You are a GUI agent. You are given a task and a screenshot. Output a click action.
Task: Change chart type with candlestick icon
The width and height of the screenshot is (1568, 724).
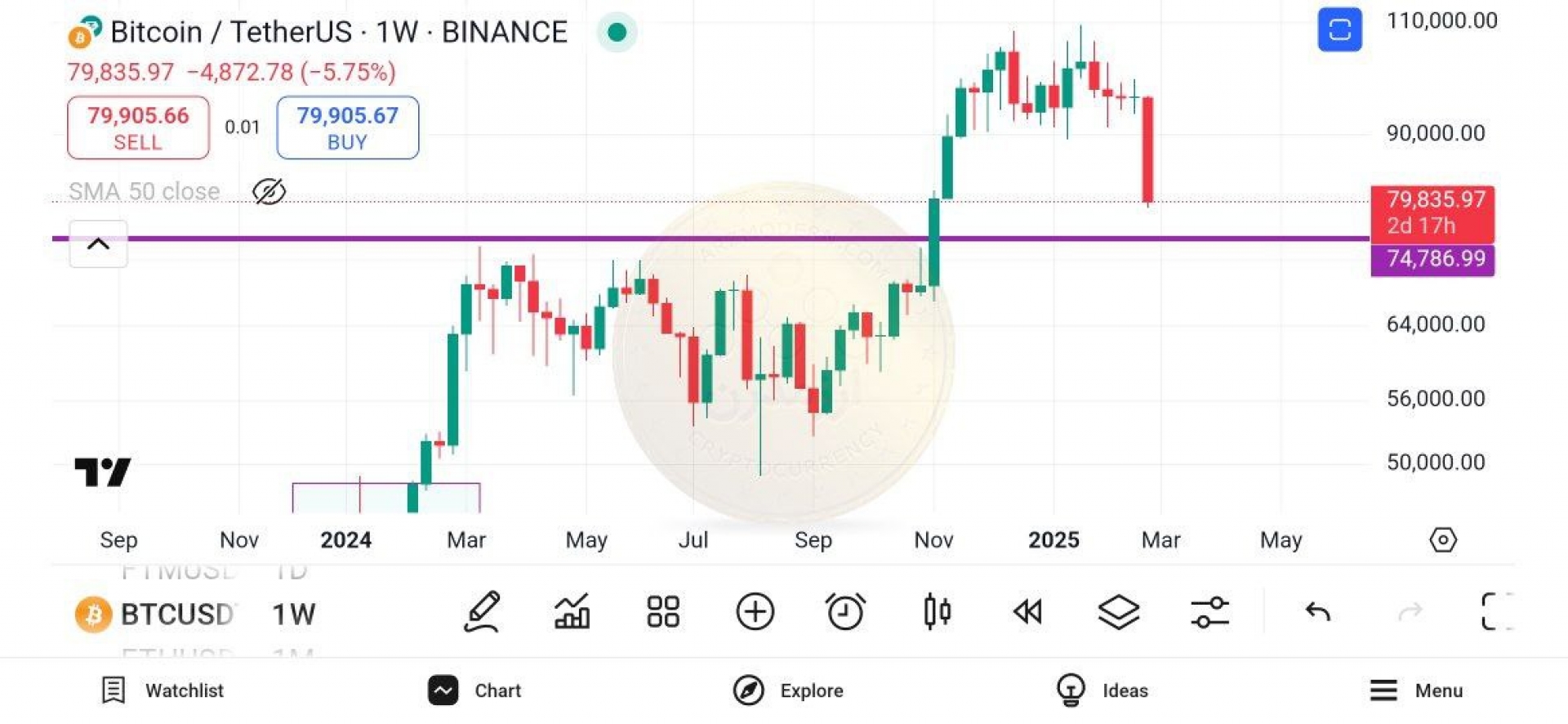938,612
